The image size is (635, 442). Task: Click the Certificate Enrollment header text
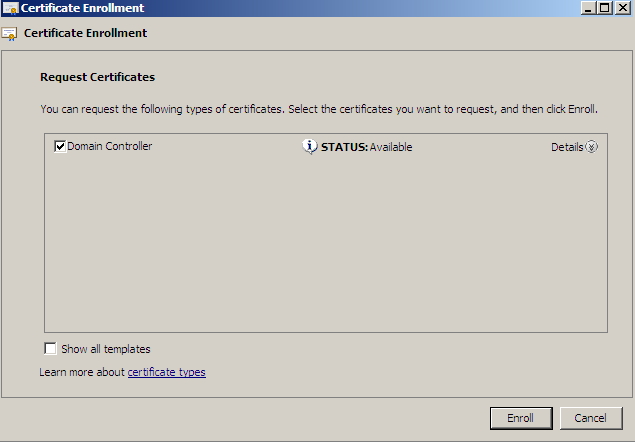(x=85, y=33)
